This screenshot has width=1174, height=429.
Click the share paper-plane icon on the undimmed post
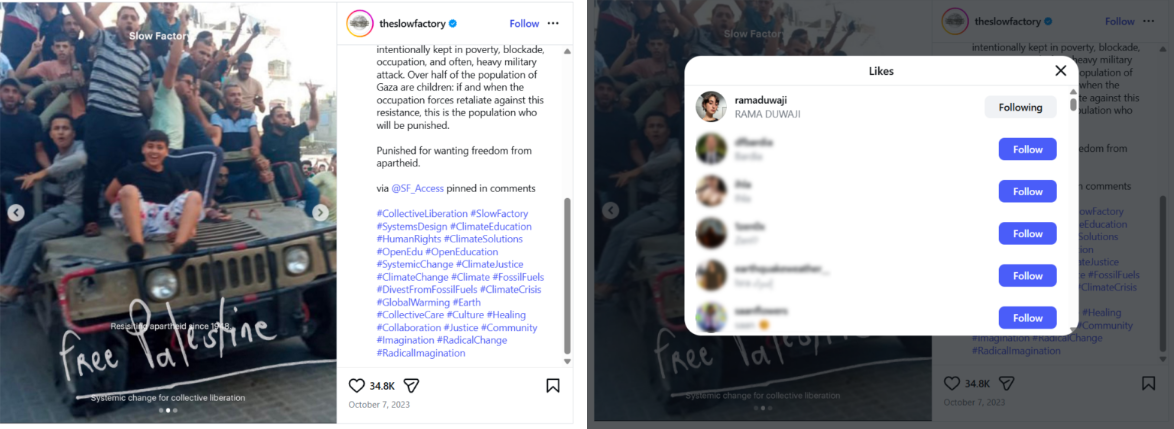(411, 385)
